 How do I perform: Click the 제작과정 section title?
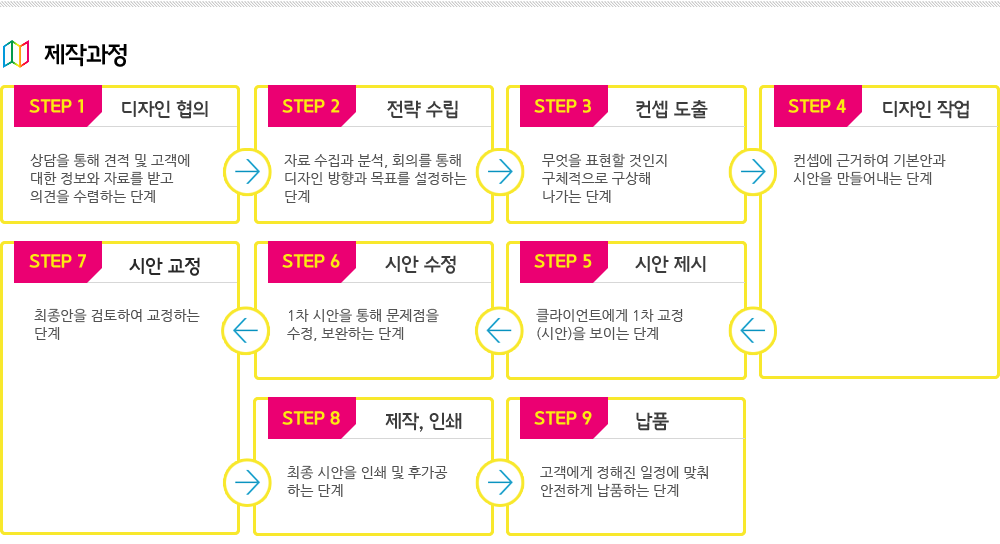pyautogui.click(x=85, y=54)
